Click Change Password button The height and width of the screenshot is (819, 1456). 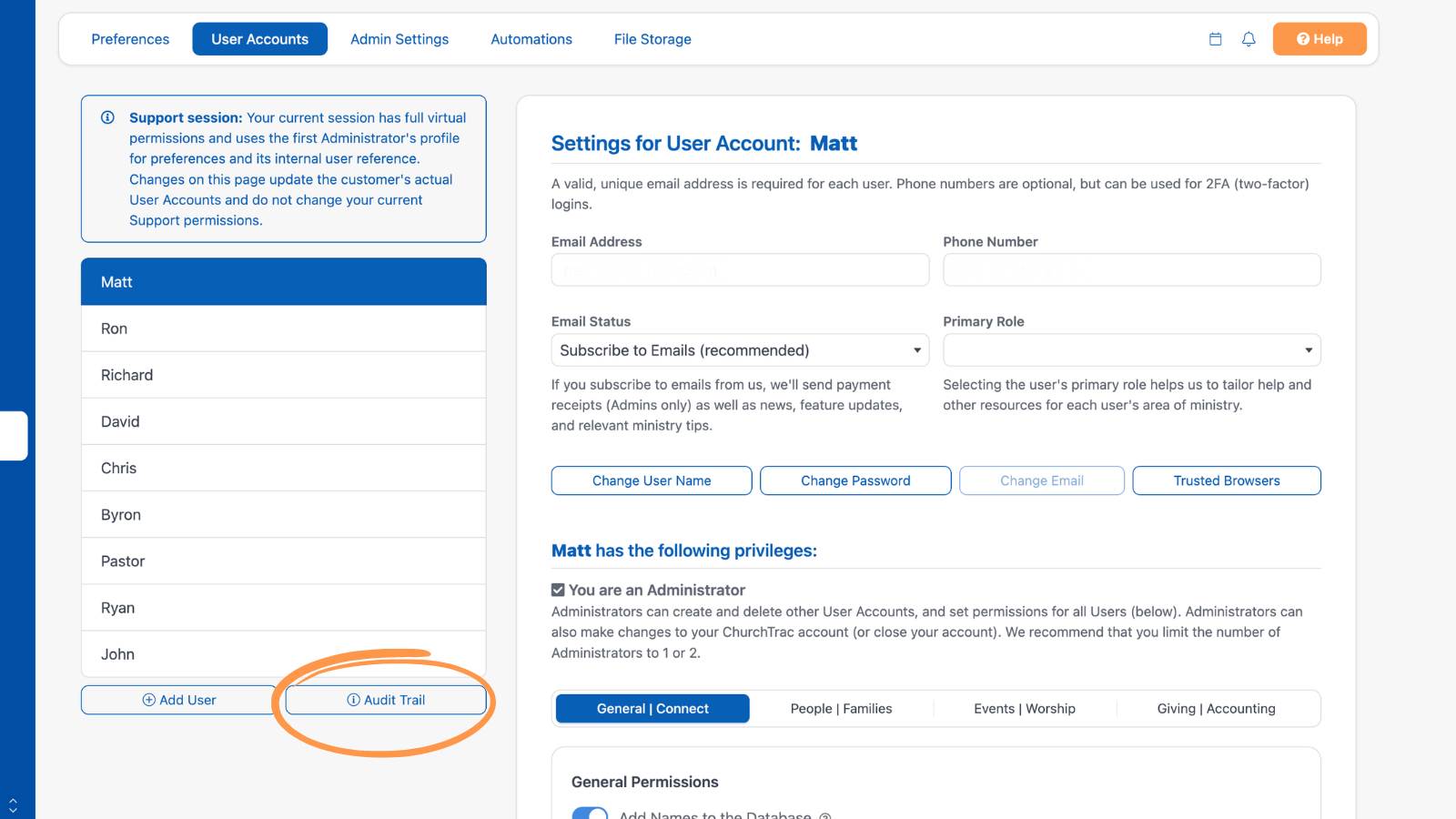855,480
